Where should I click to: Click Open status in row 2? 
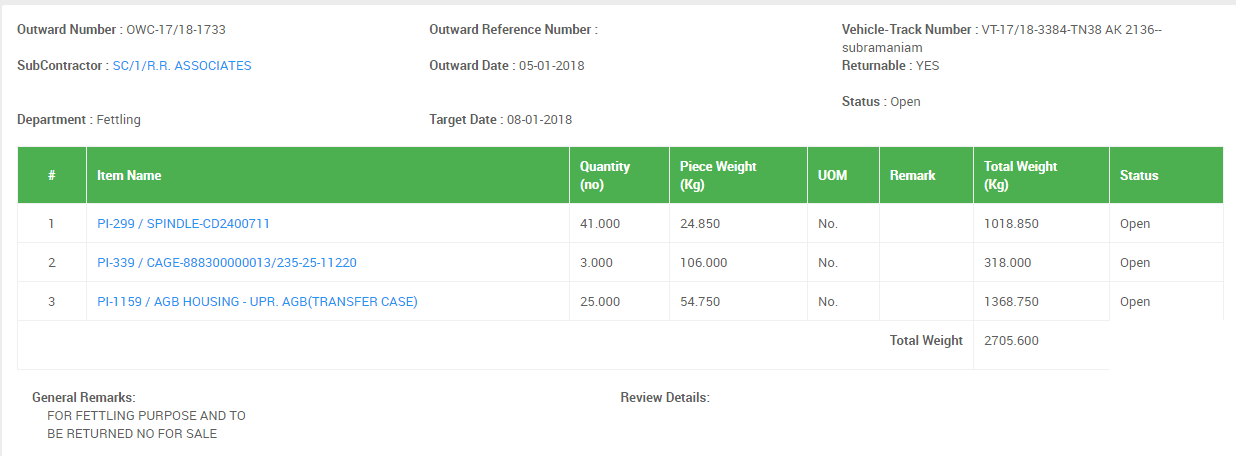(x=1135, y=263)
